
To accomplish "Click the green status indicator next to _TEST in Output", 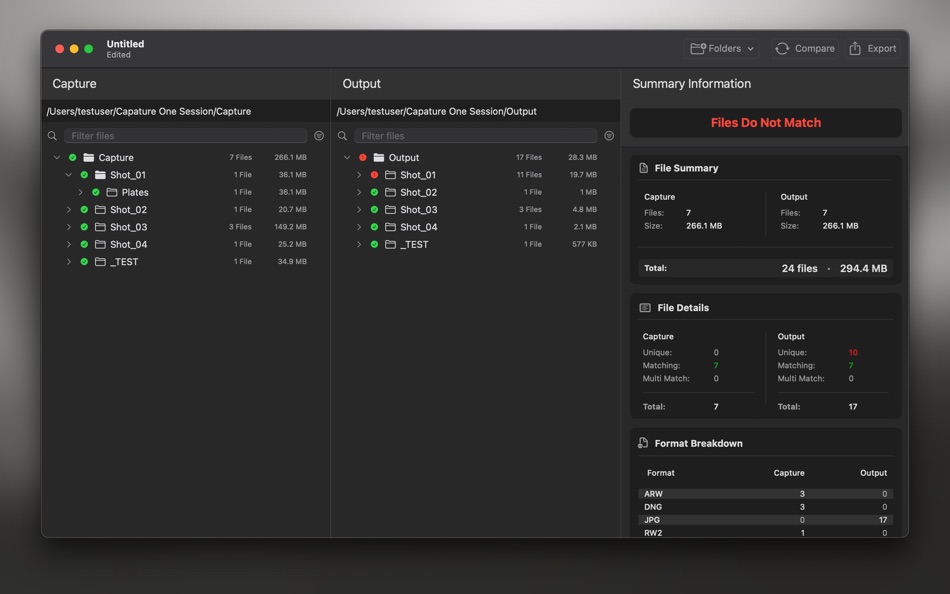I will (374, 244).
